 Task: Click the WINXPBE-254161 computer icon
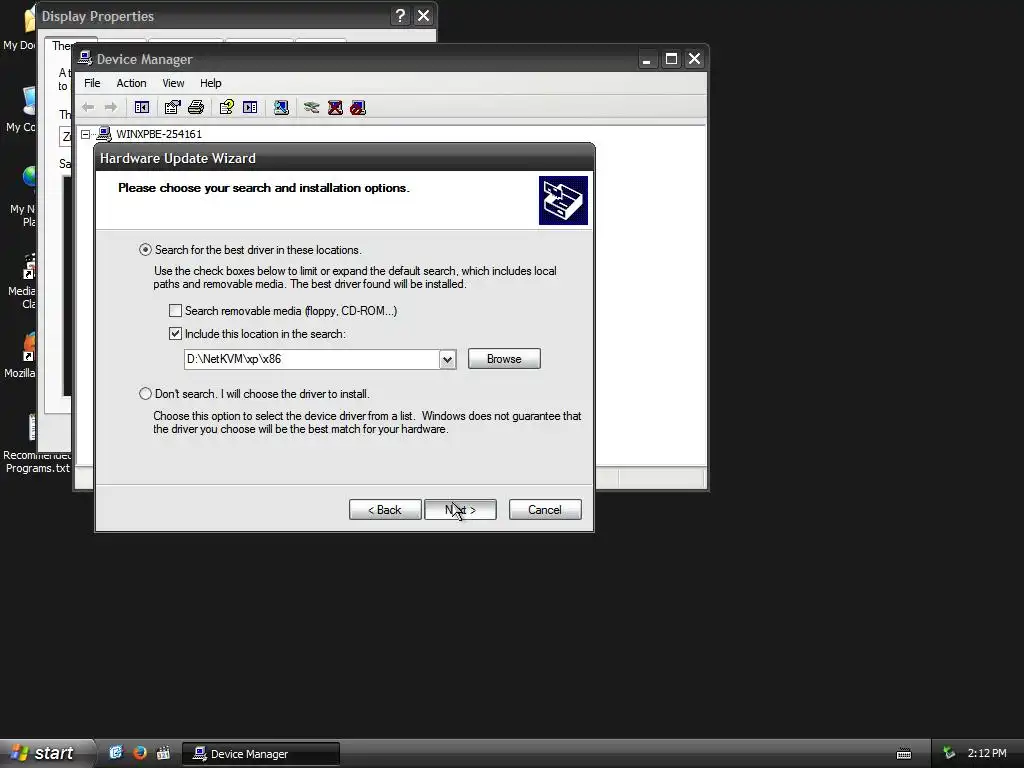click(104, 134)
